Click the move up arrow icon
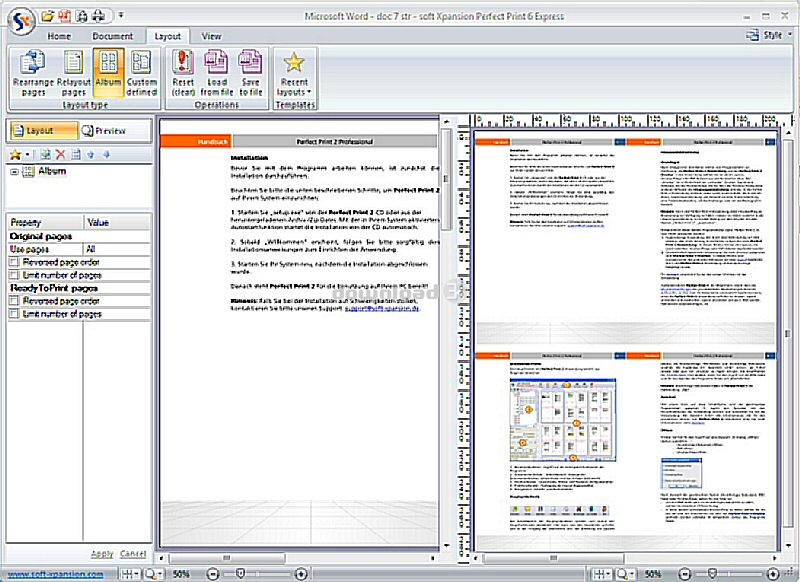The image size is (800, 582). point(91,155)
